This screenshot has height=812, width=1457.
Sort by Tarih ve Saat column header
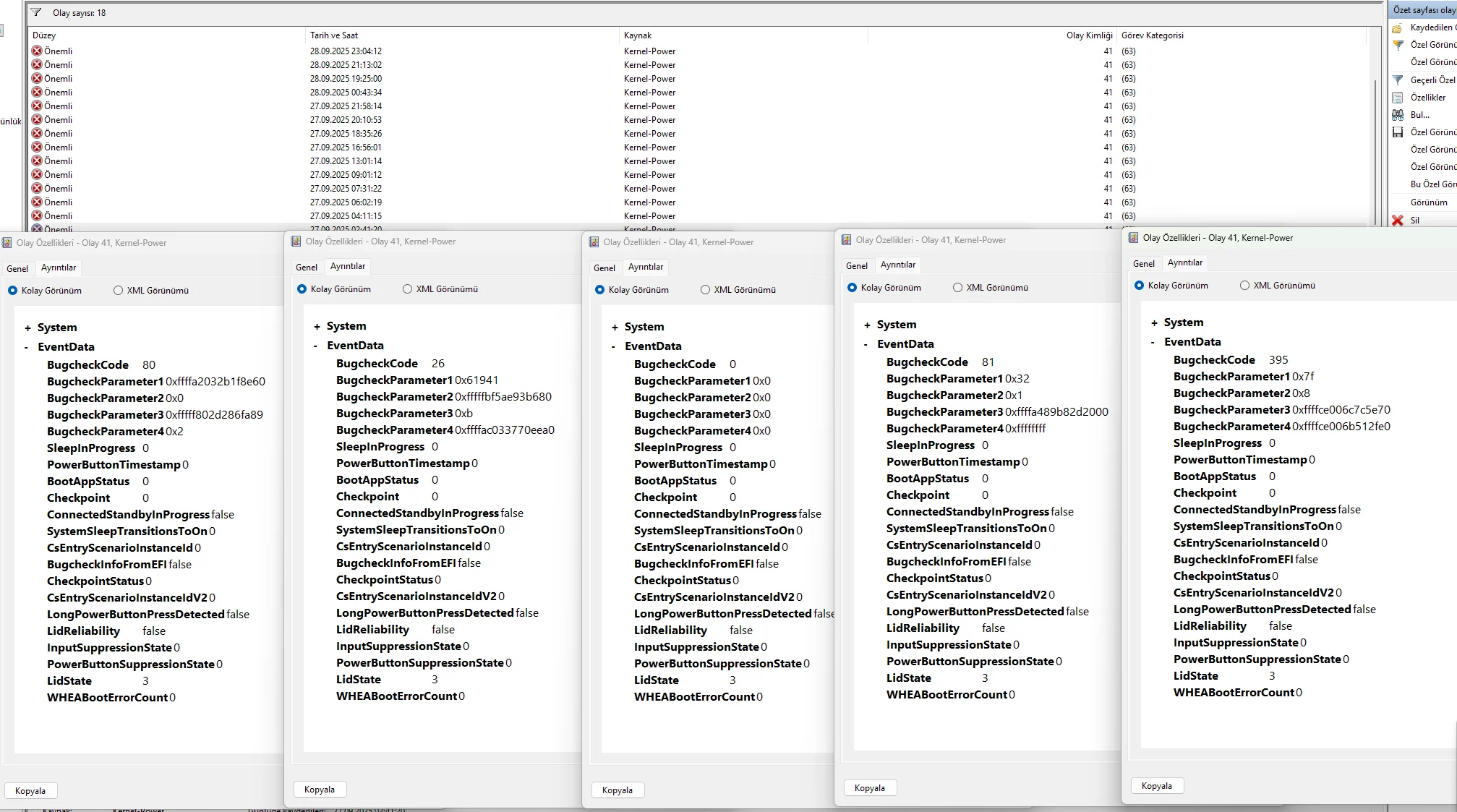click(334, 35)
